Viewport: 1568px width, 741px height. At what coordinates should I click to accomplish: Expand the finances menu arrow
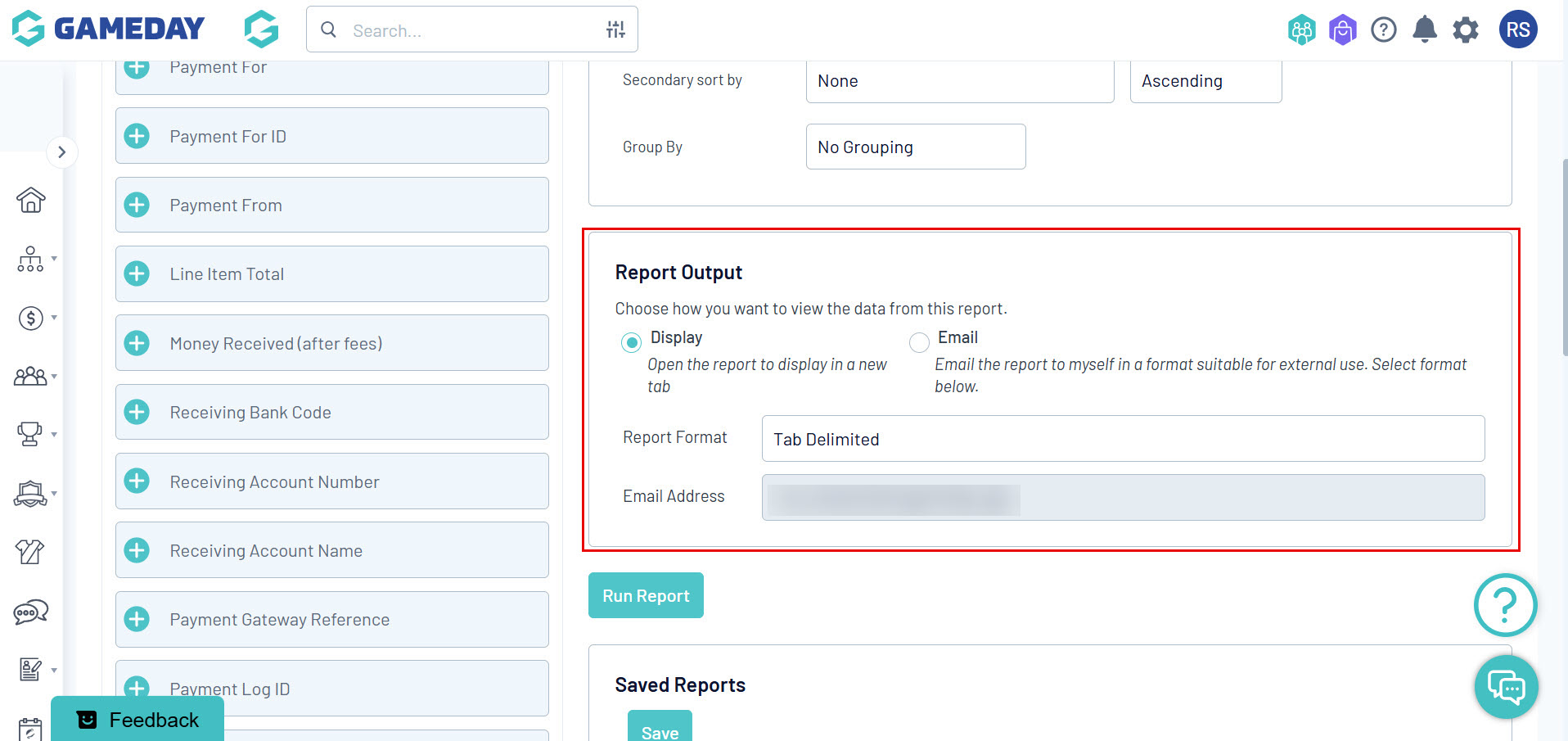click(x=54, y=318)
